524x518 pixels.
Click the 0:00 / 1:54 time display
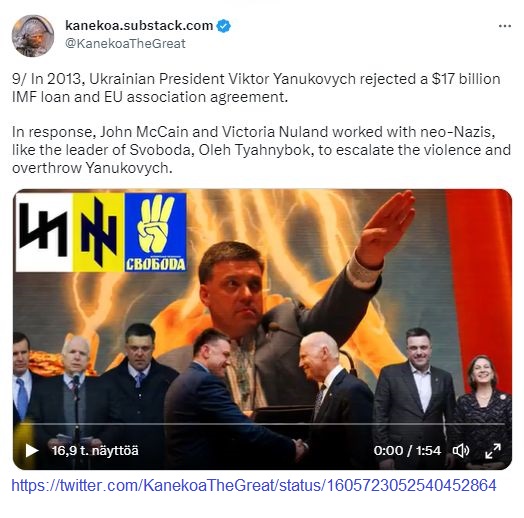pos(407,450)
